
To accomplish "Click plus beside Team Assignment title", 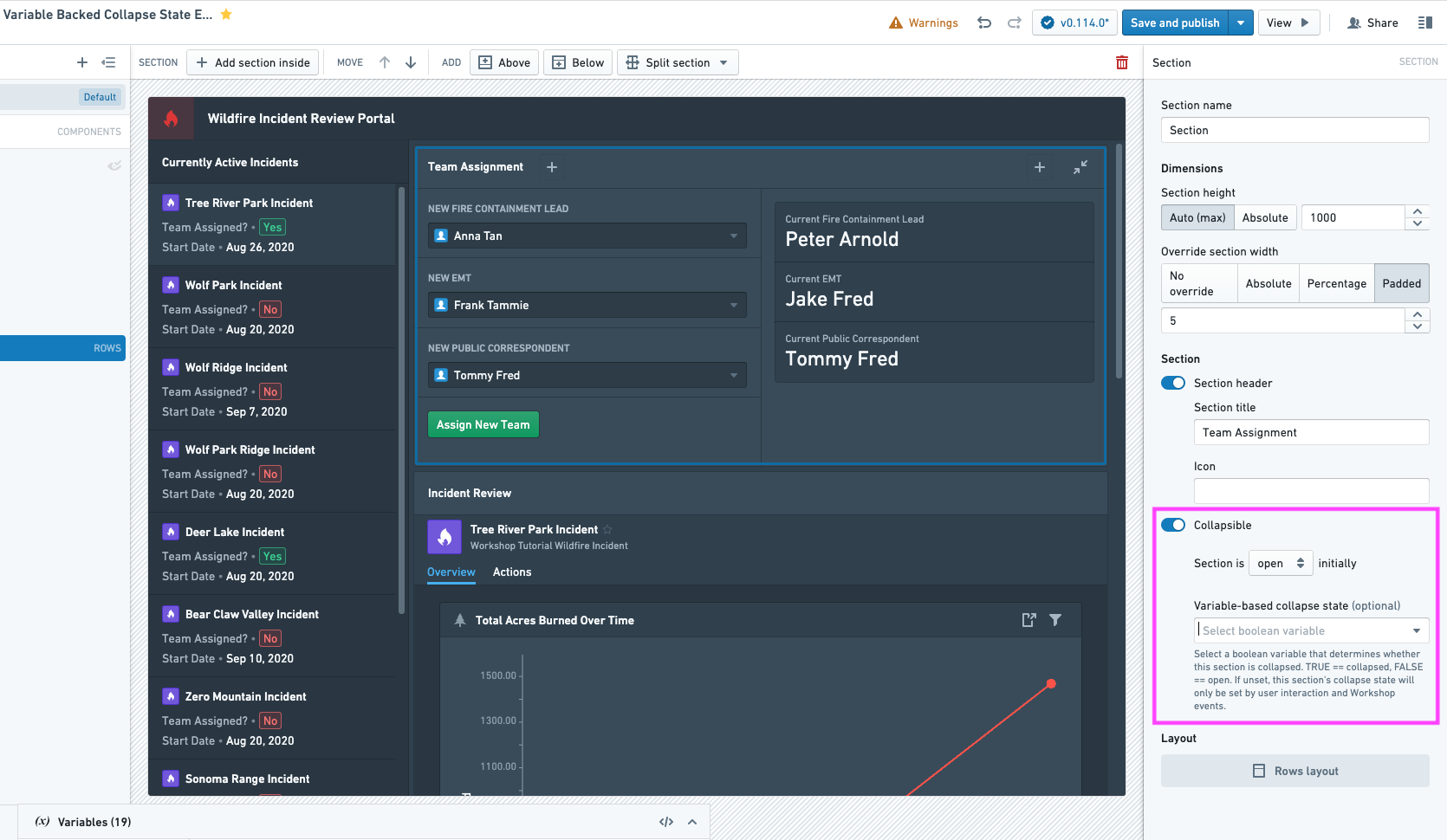I will point(552,167).
